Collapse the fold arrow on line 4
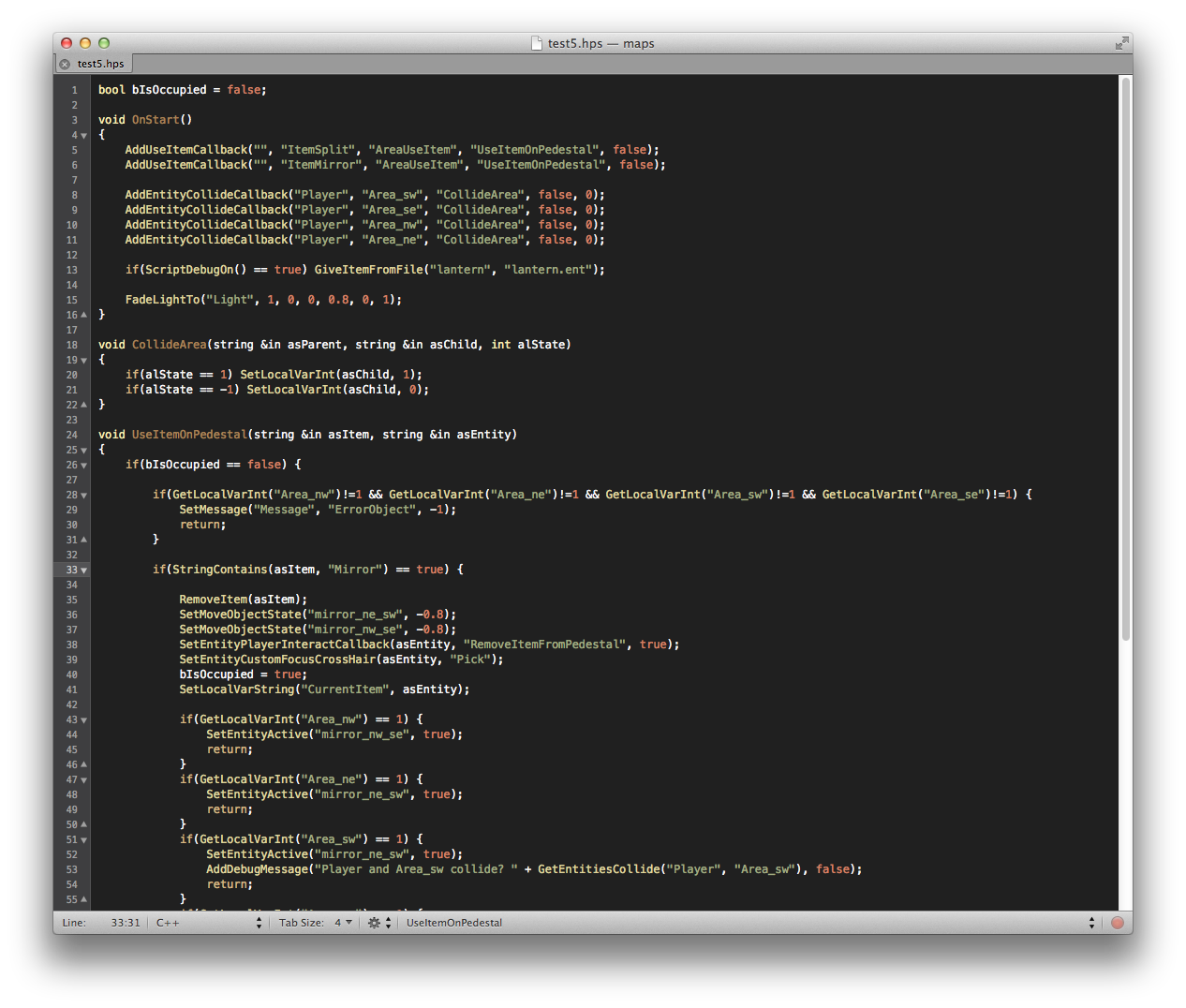1186x1008 pixels. pyautogui.click(x=83, y=136)
